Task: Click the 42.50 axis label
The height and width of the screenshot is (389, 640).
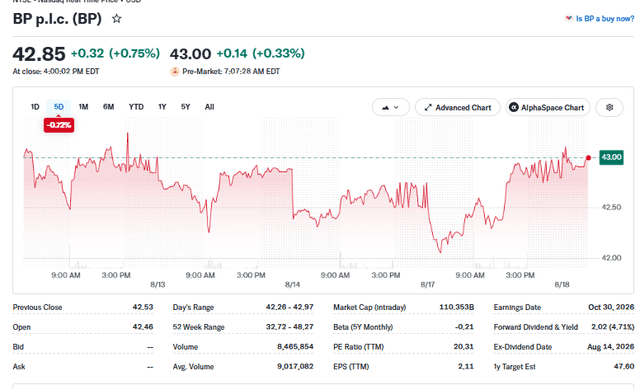Action: coord(611,207)
